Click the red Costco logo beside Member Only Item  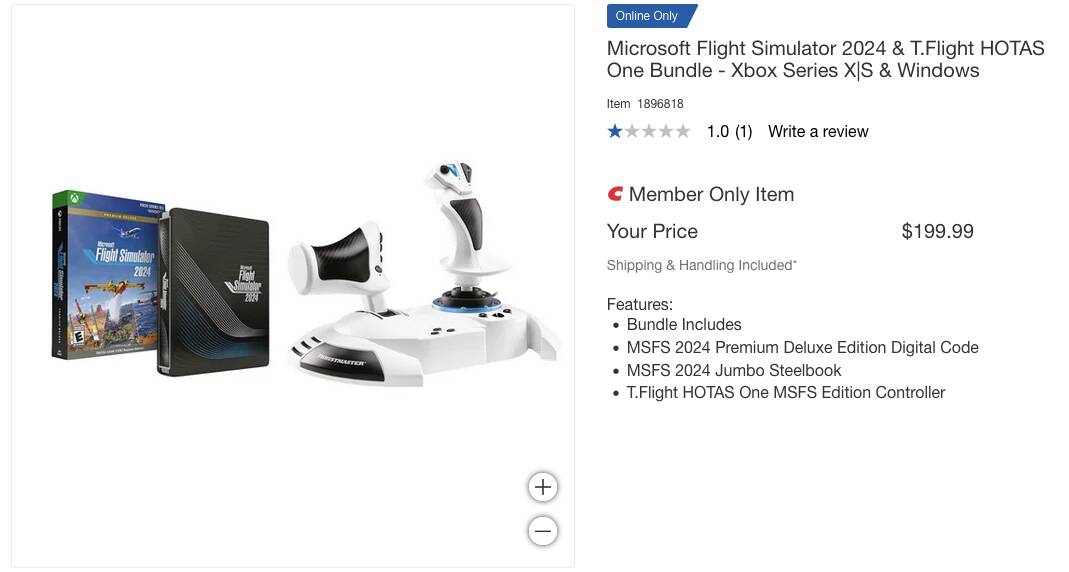[x=615, y=194]
